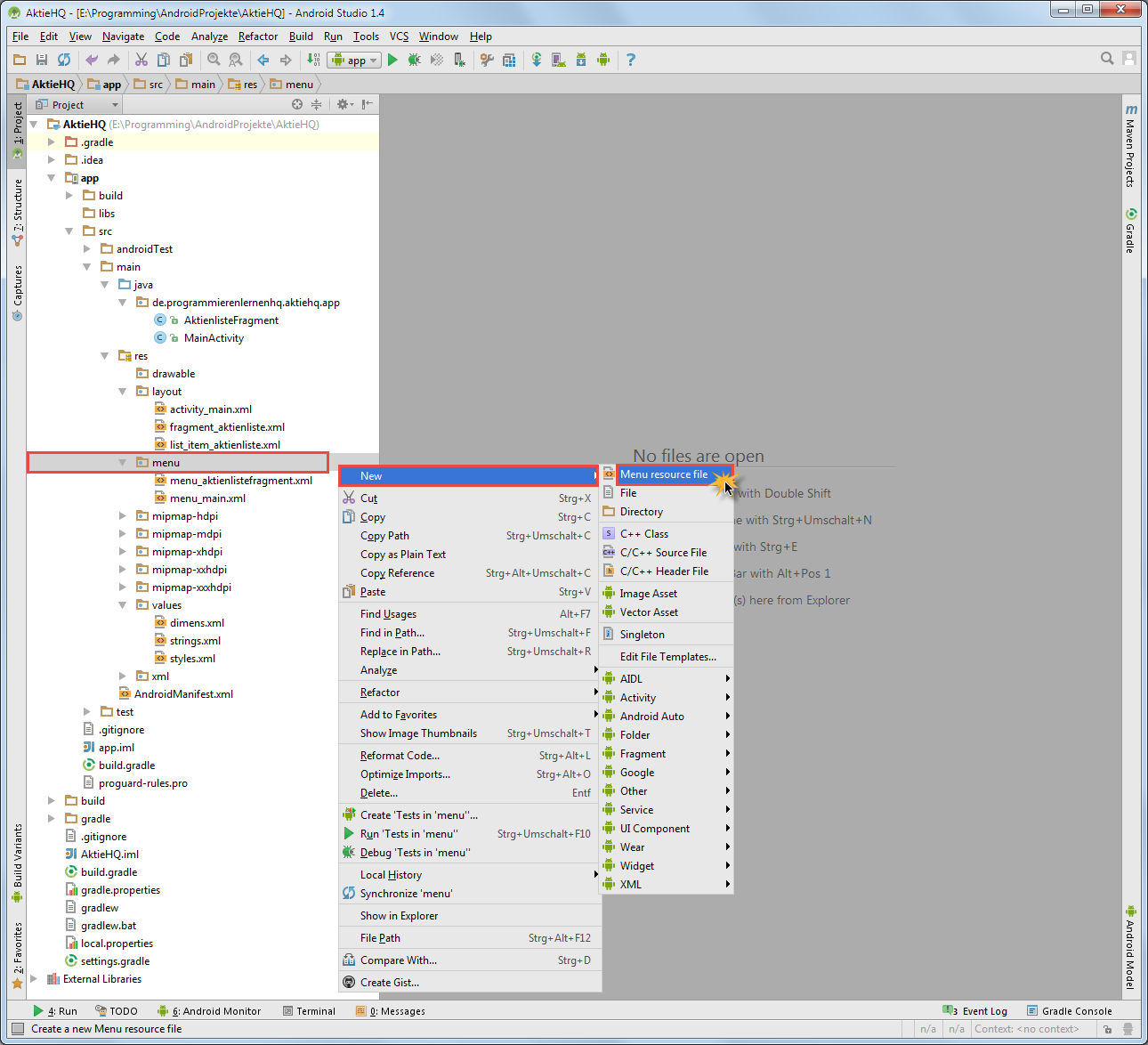Image resolution: width=1148 pixels, height=1045 pixels.
Task: Toggle the Maven Projects side panel
Action: point(1130,146)
